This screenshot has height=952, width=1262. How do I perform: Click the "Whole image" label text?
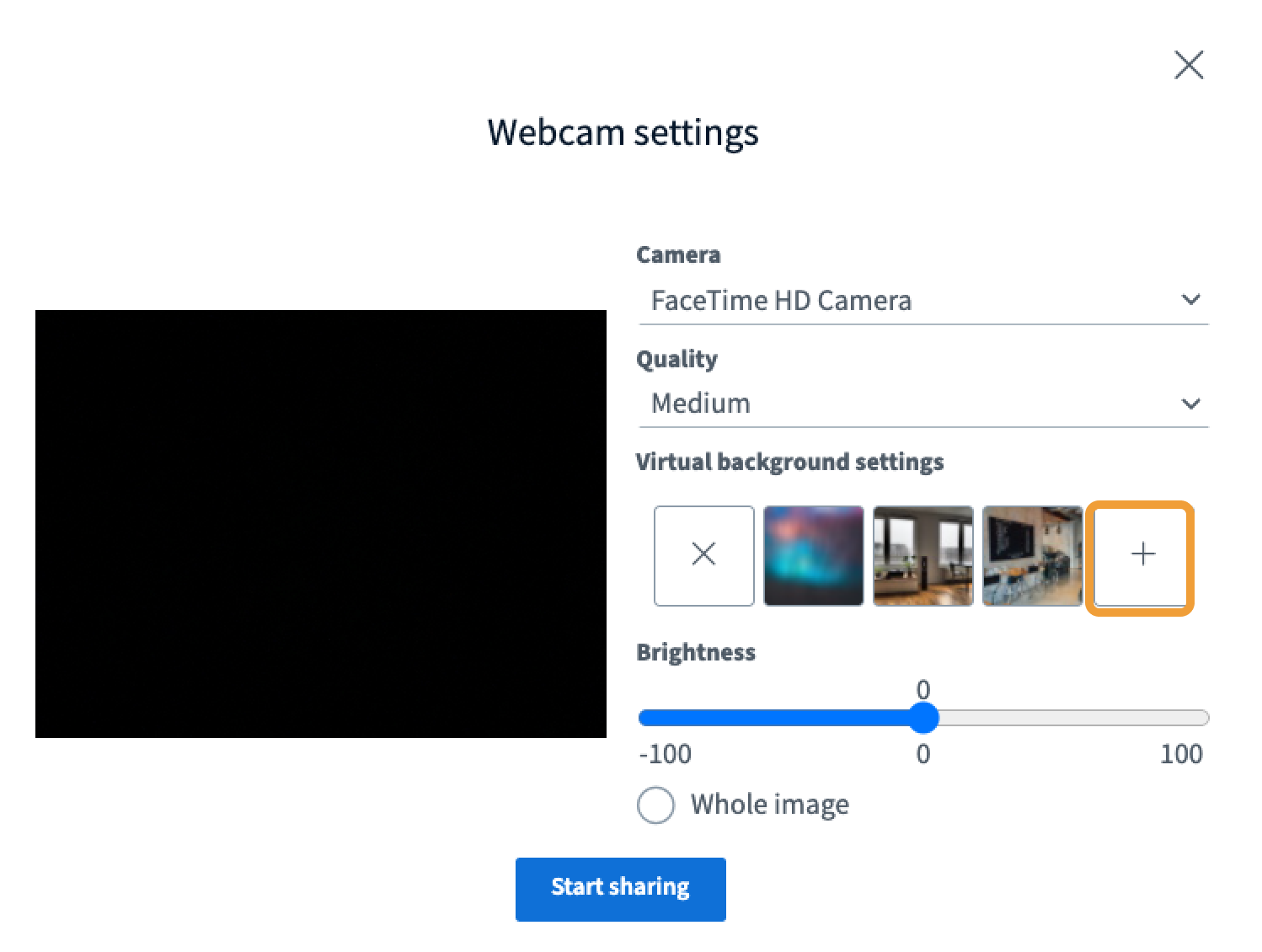click(x=769, y=805)
